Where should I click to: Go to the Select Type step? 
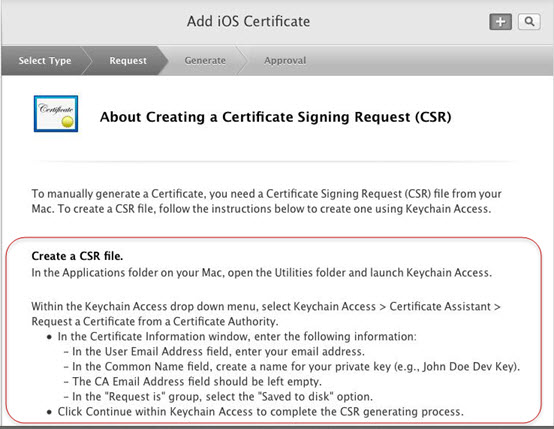point(45,60)
